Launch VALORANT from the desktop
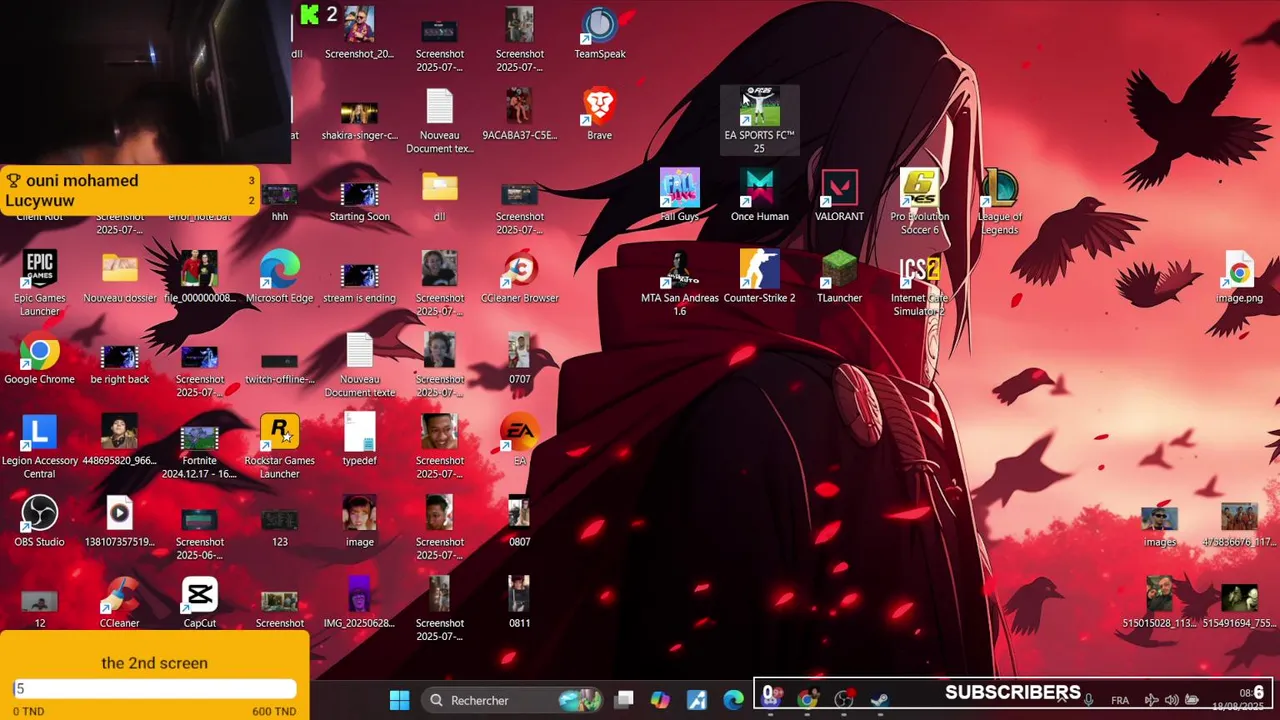The height and width of the screenshot is (720, 1280). (x=839, y=196)
